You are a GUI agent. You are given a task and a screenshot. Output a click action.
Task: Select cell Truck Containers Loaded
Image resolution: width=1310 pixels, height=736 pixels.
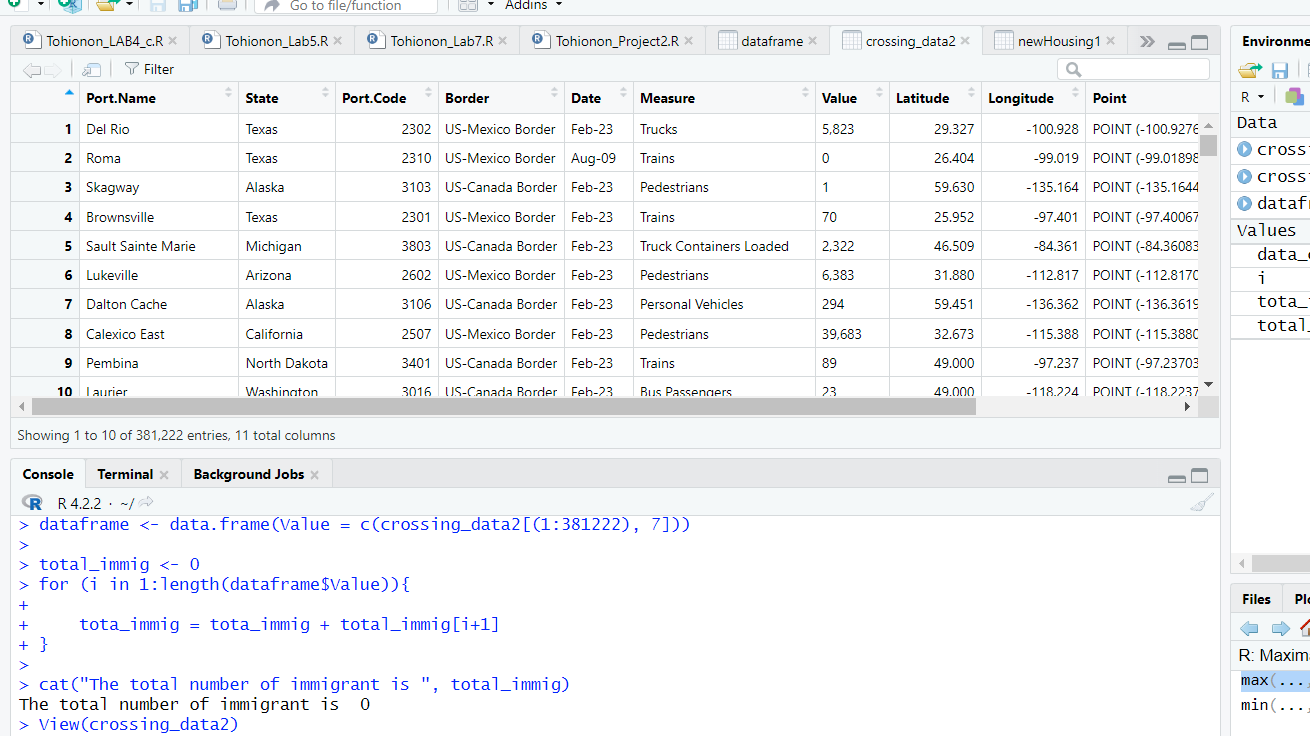(x=724, y=246)
